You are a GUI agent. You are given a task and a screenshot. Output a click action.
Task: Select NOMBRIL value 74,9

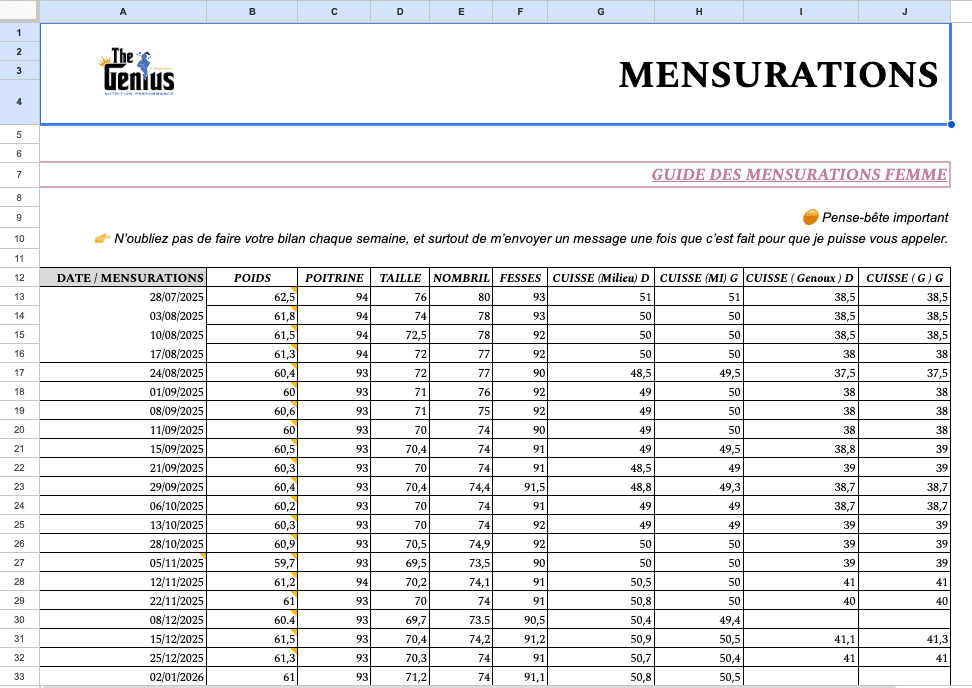461,544
